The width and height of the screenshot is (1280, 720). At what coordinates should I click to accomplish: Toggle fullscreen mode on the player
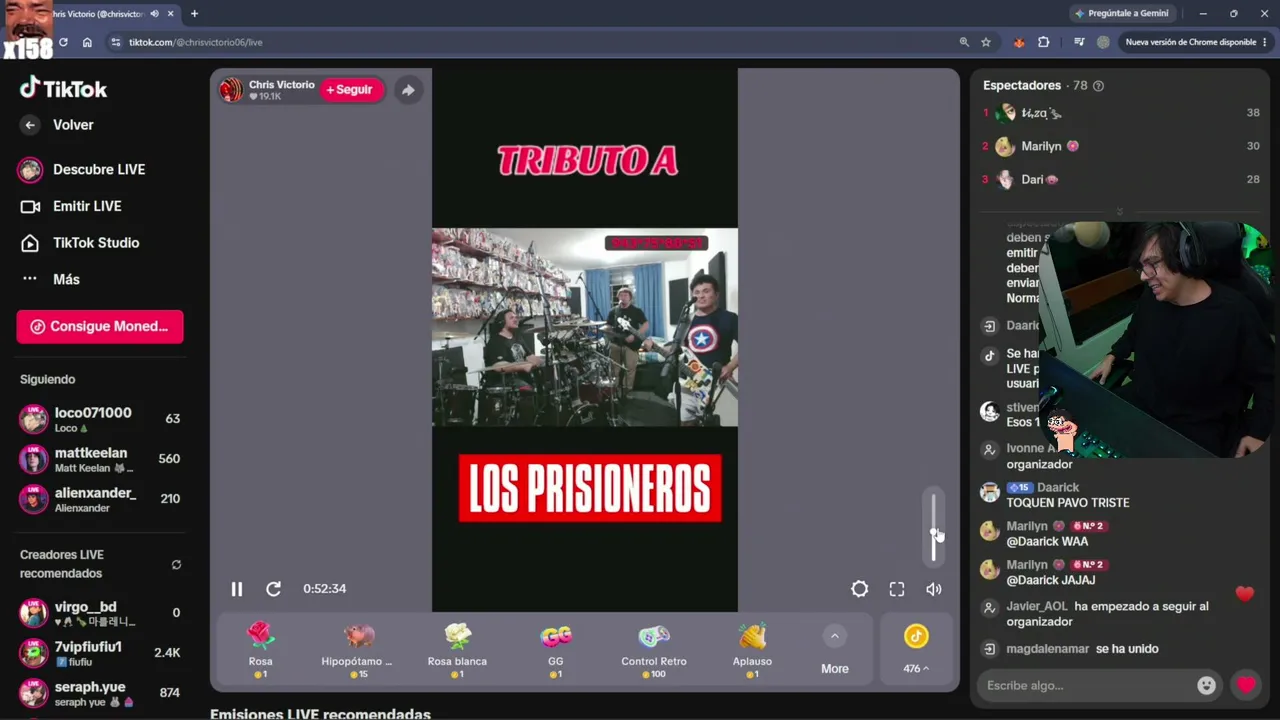[x=897, y=589]
